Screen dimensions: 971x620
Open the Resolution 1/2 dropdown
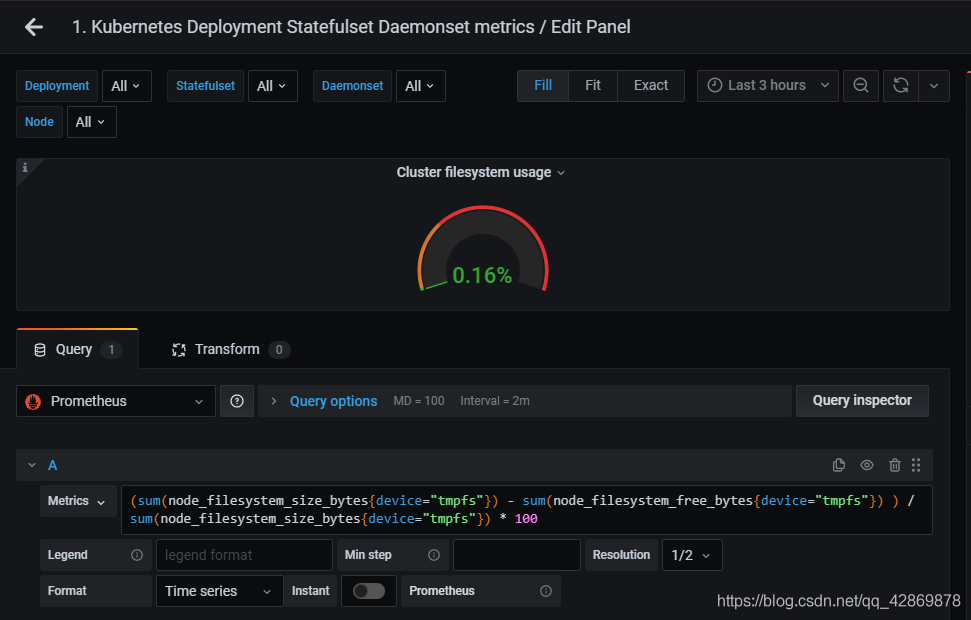(x=692, y=555)
